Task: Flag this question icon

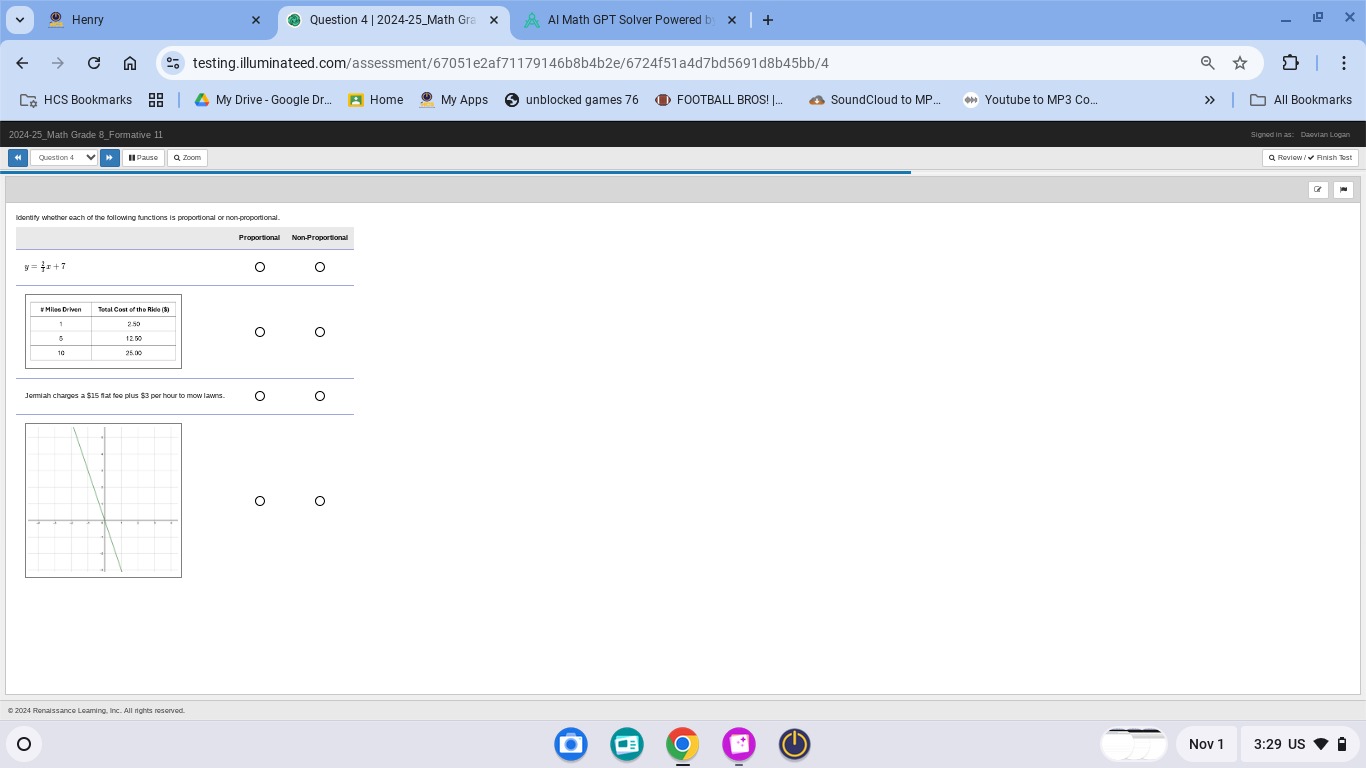Action: [x=1343, y=190]
